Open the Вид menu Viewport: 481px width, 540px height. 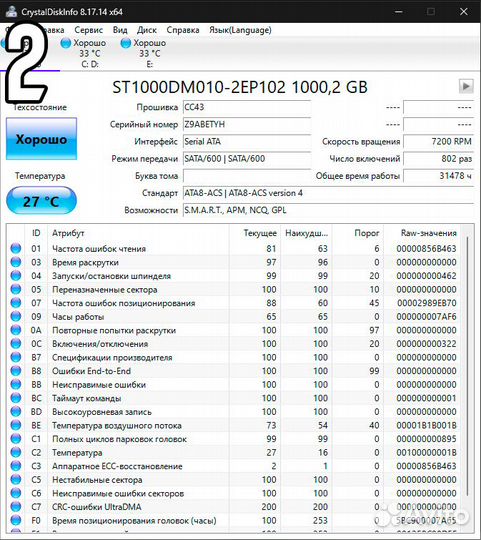pos(120,30)
